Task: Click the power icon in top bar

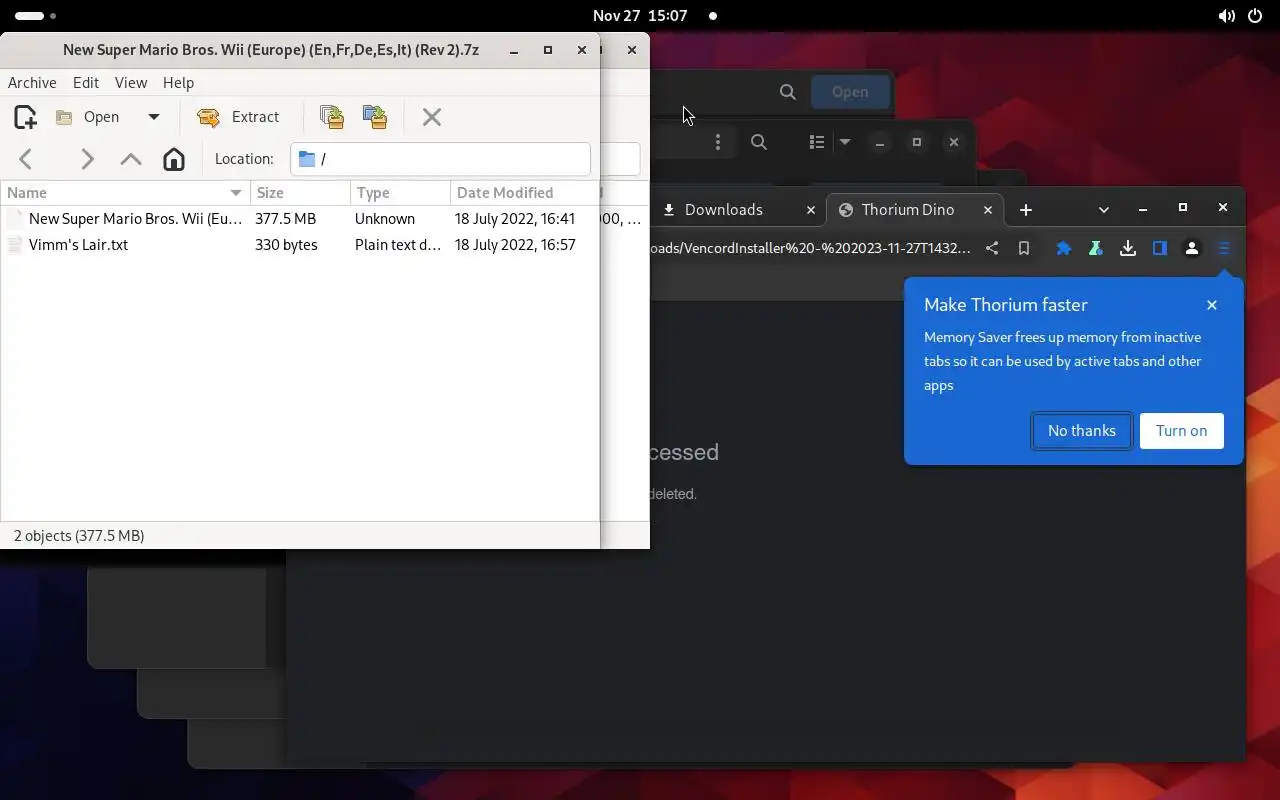Action: coord(1255,16)
